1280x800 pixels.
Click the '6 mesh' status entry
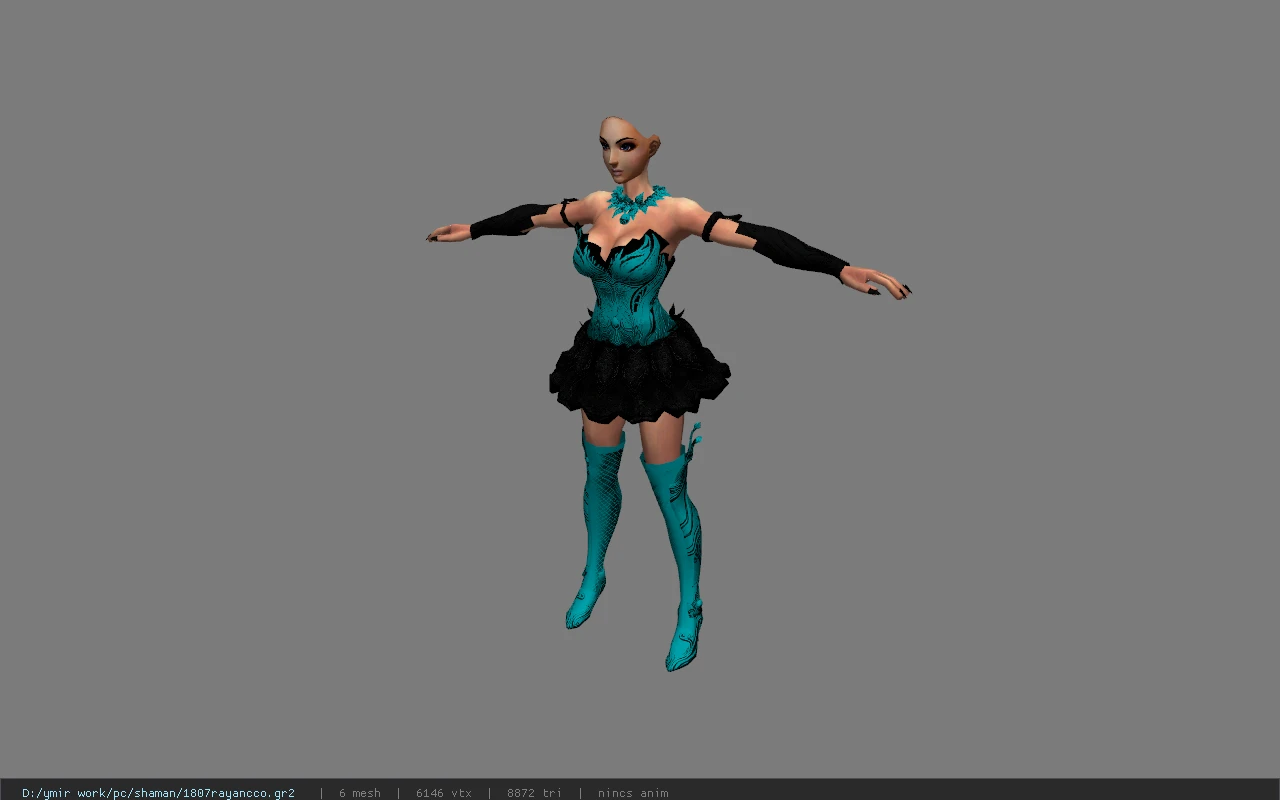(x=360, y=793)
